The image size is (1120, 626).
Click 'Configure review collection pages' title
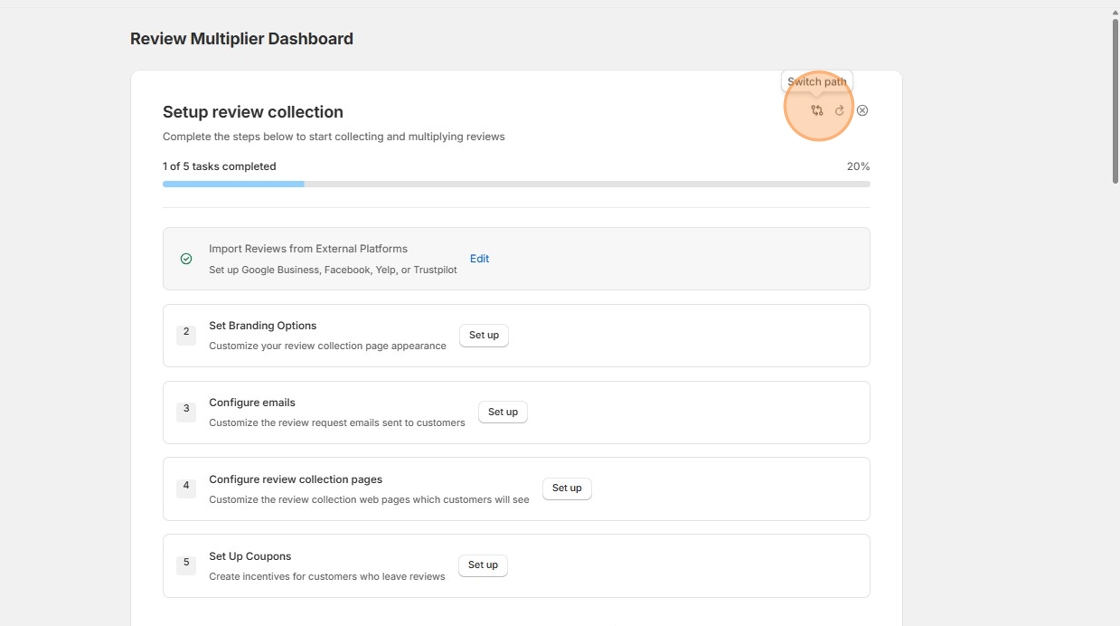point(295,480)
